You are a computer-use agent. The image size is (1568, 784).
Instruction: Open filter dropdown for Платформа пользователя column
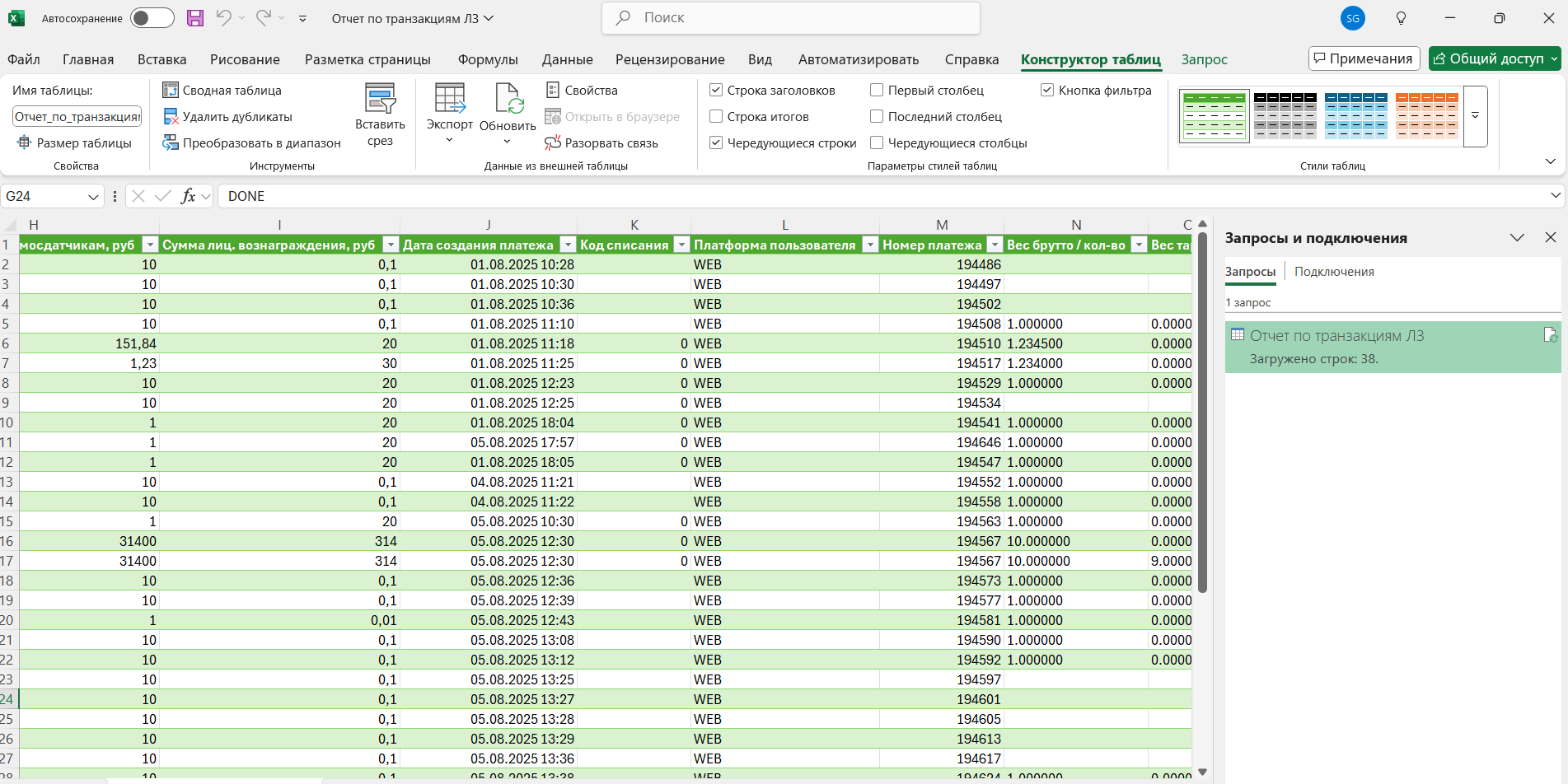870,245
